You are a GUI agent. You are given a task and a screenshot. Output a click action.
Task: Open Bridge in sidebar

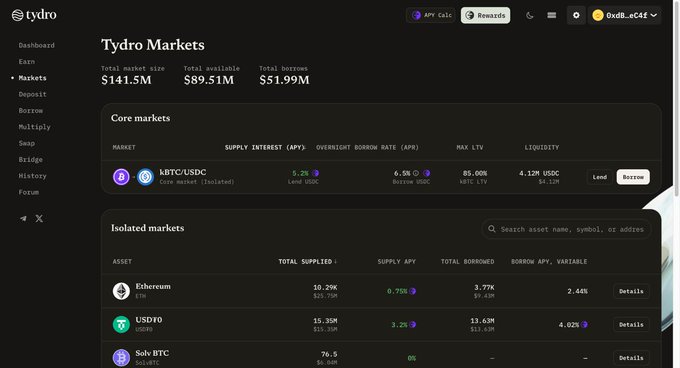pyautogui.click(x=30, y=160)
